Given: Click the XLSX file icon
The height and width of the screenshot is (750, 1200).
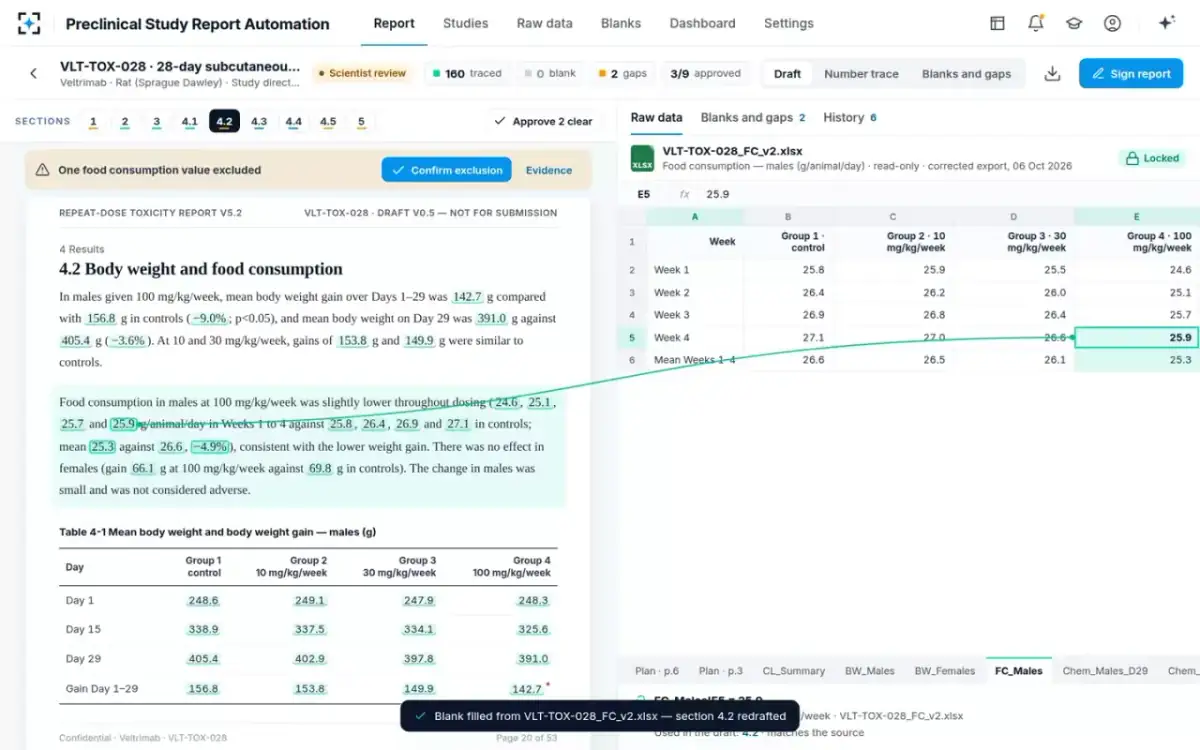Looking at the screenshot, I should 642,158.
